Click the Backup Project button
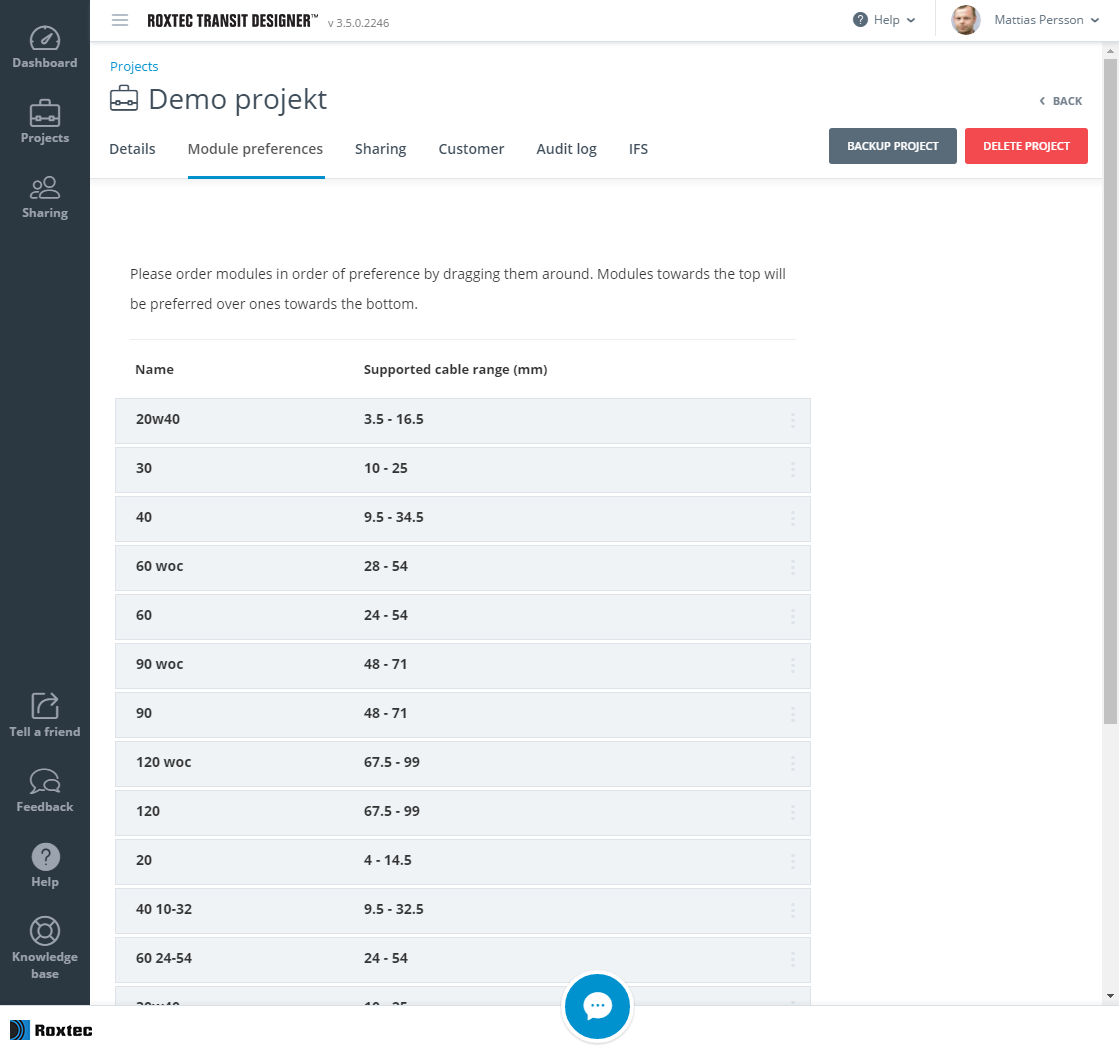Image resolution: width=1119 pixels, height=1054 pixels. tap(892, 146)
